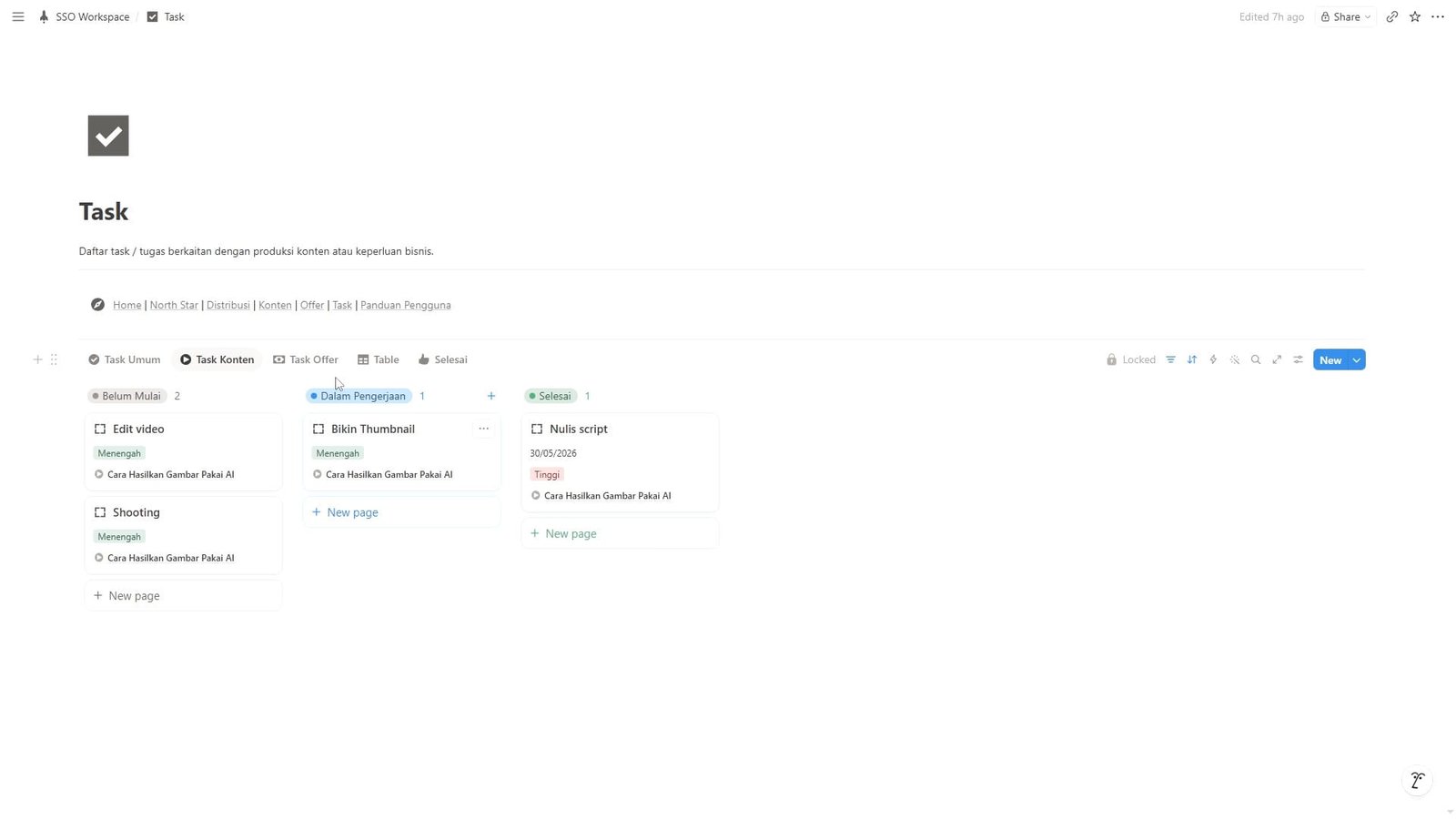Open the Bikin Thumbnail card three-dot menu
Screen dimensions: 1456x819
(483, 429)
